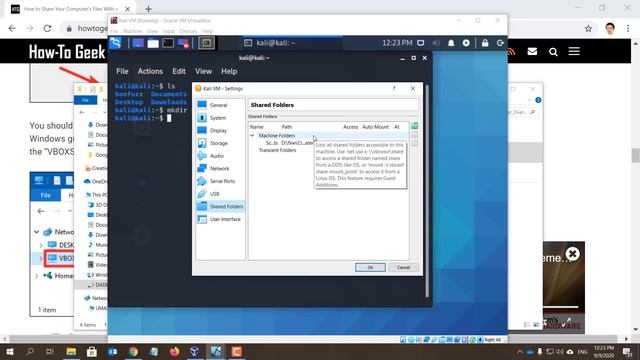Collapse the Machine Folders tree node
This screenshot has height=360, width=640.
point(252,135)
